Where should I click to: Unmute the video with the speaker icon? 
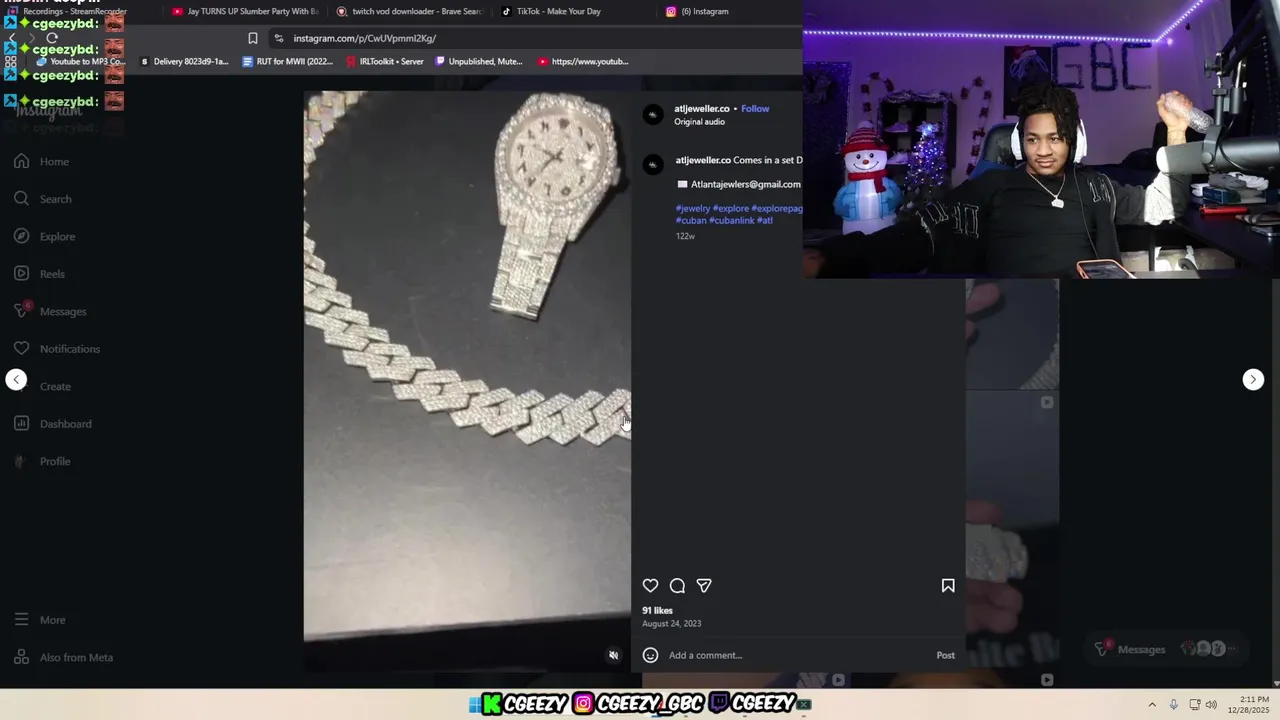[614, 656]
